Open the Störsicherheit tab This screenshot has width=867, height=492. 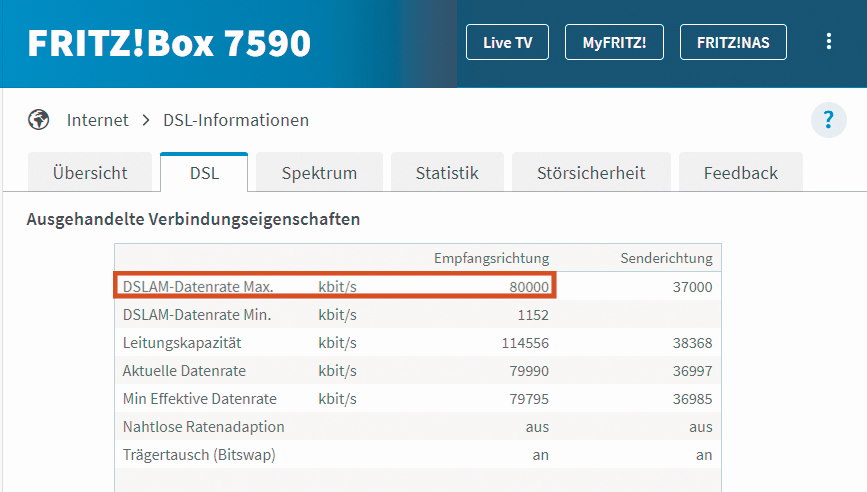pyautogui.click(x=591, y=172)
